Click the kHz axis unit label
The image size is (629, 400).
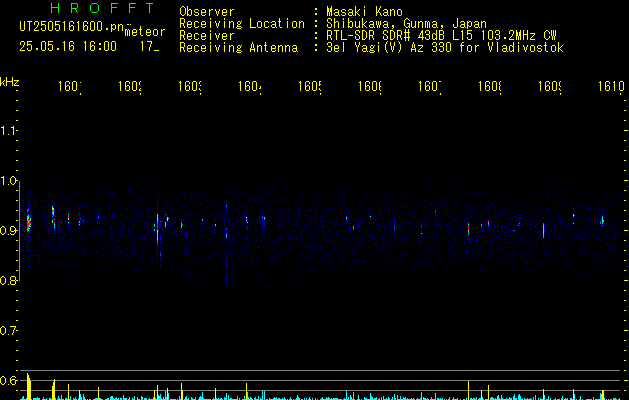click(10, 82)
